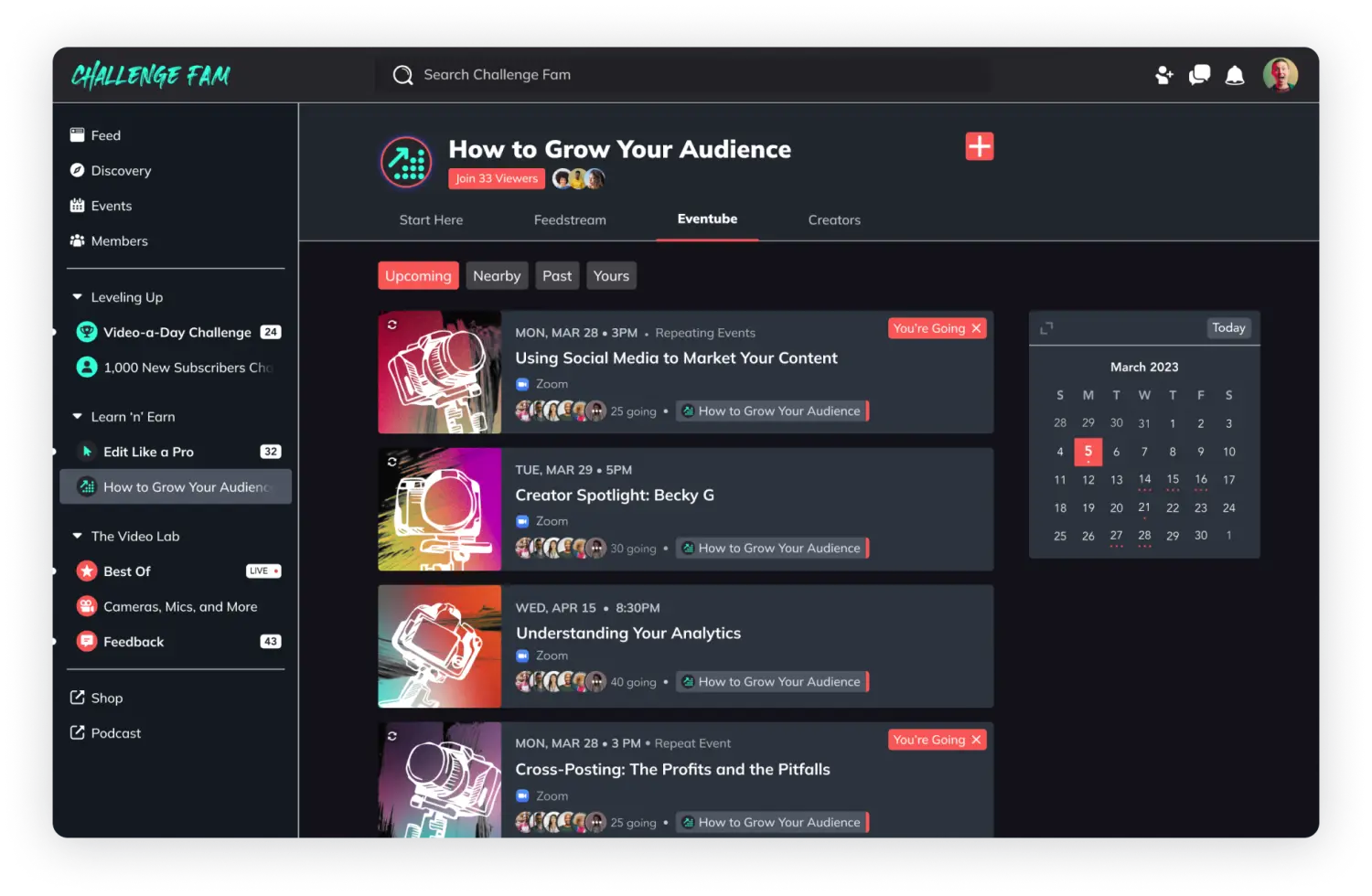Click the viewer avatars beside Join button
The height and width of the screenshot is (896, 1372).
(x=579, y=178)
